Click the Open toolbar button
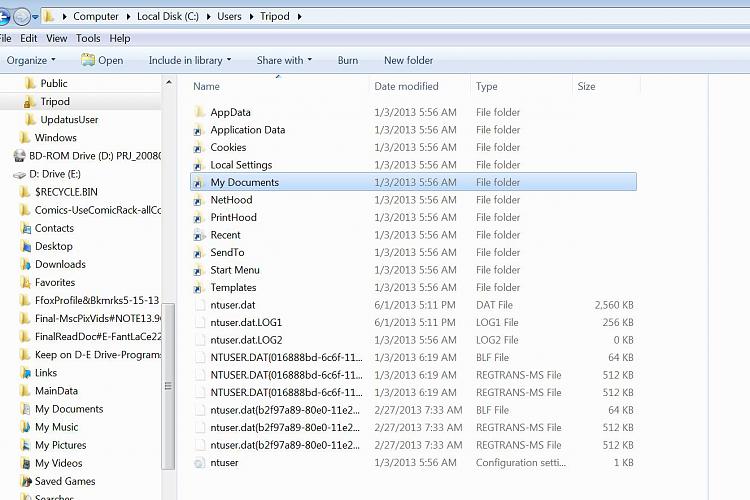 pos(102,60)
